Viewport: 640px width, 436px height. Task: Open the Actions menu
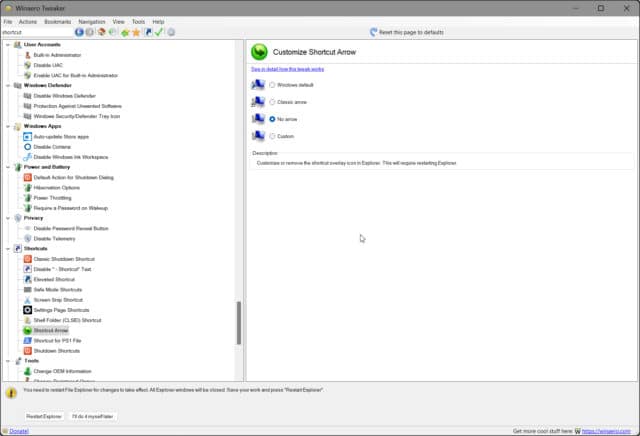[28, 22]
